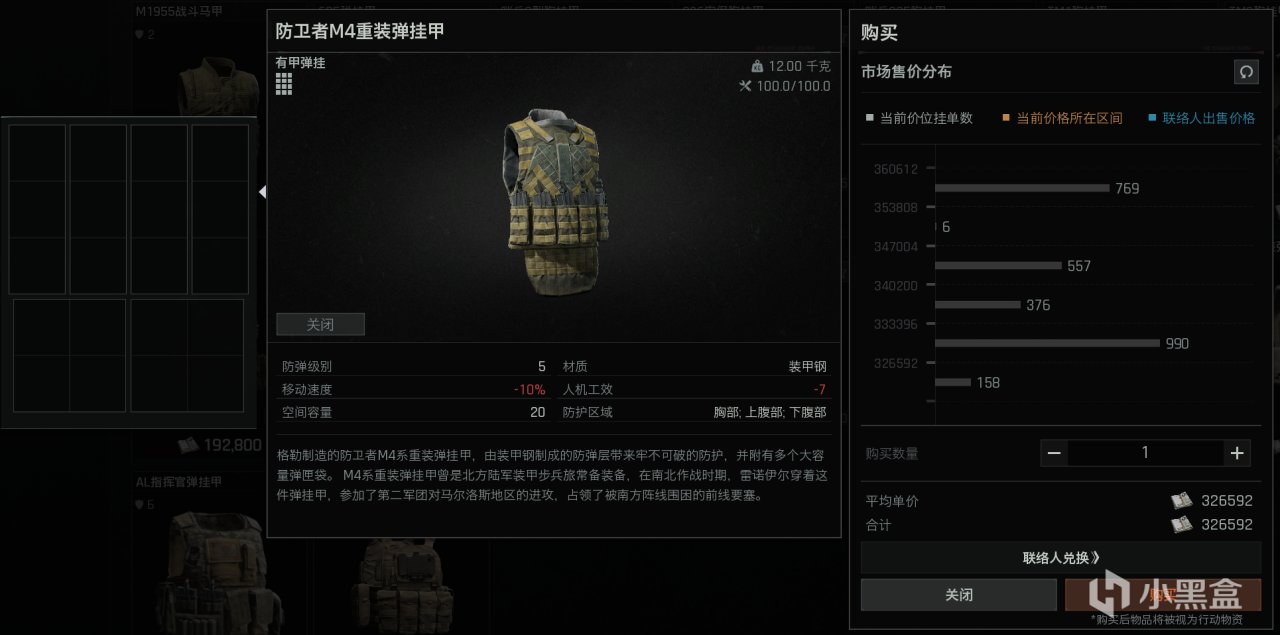Screen dimensions: 1280x635
Task: Click the purchase quantity field showing 1
Action: [x=1145, y=453]
